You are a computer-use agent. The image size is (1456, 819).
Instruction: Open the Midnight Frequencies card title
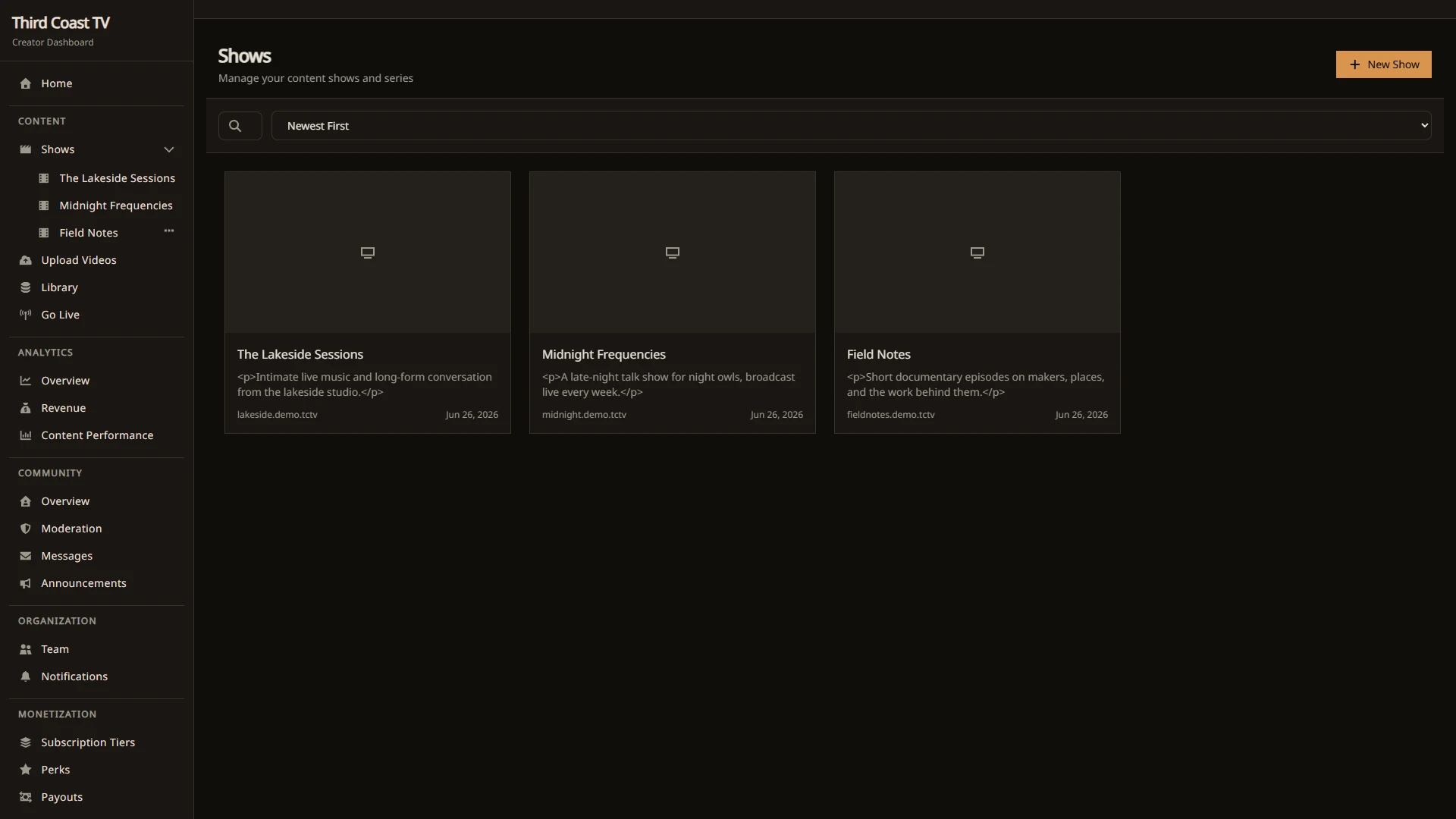(x=604, y=354)
